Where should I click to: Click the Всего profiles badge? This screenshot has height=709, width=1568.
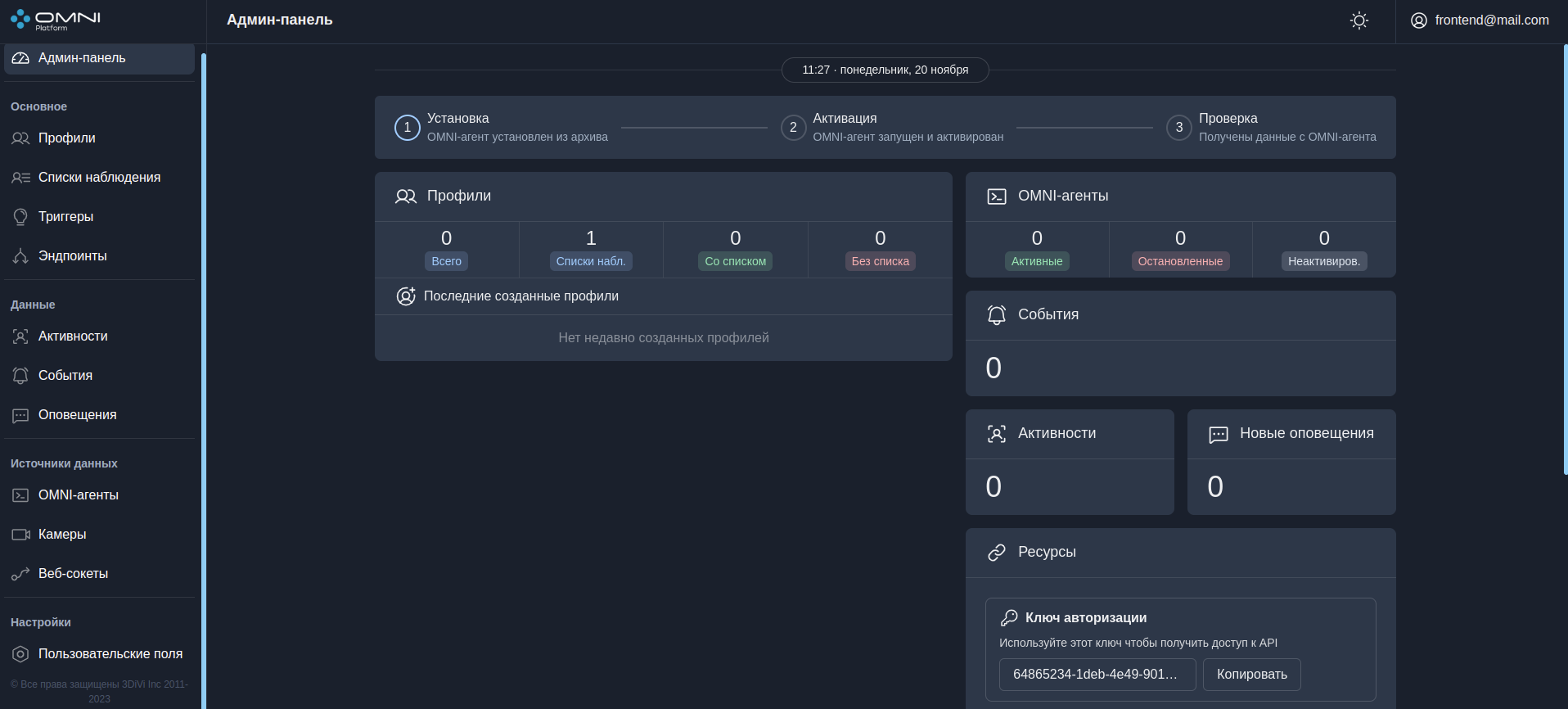pyautogui.click(x=447, y=261)
